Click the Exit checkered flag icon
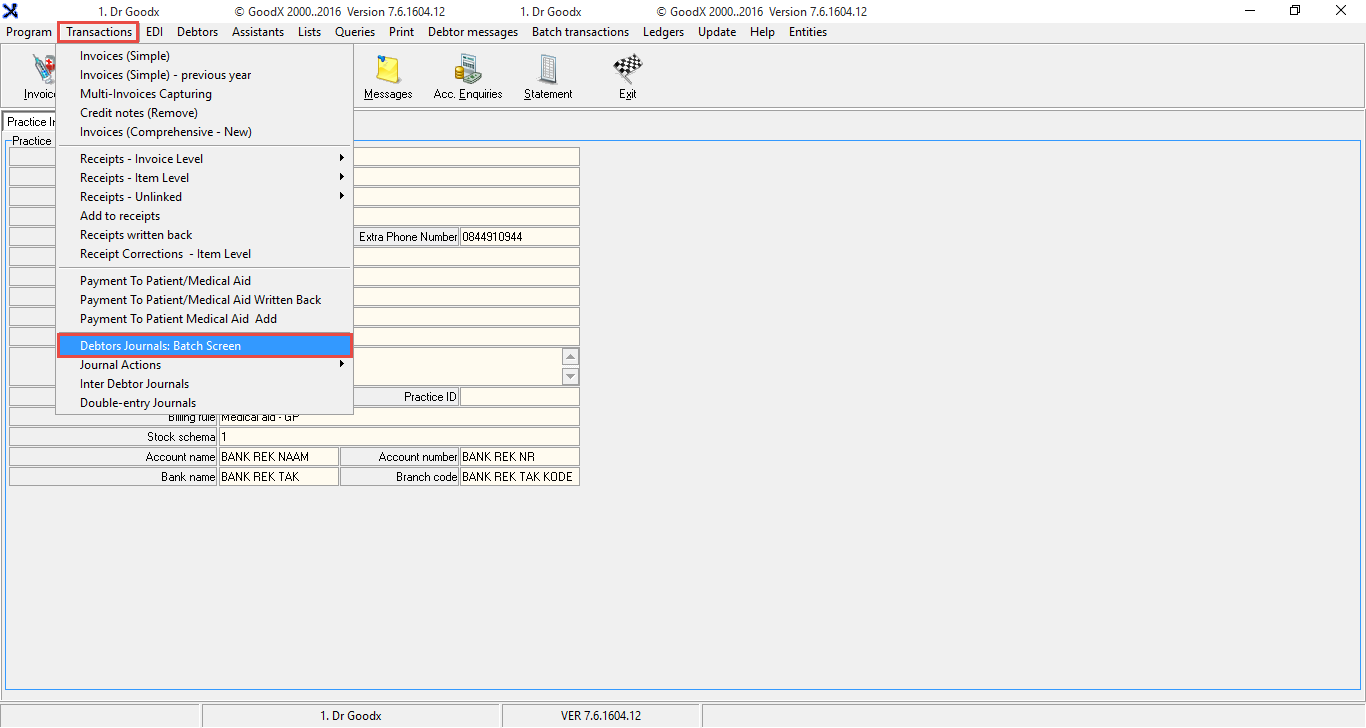Image resolution: width=1366 pixels, height=728 pixels. (627, 69)
